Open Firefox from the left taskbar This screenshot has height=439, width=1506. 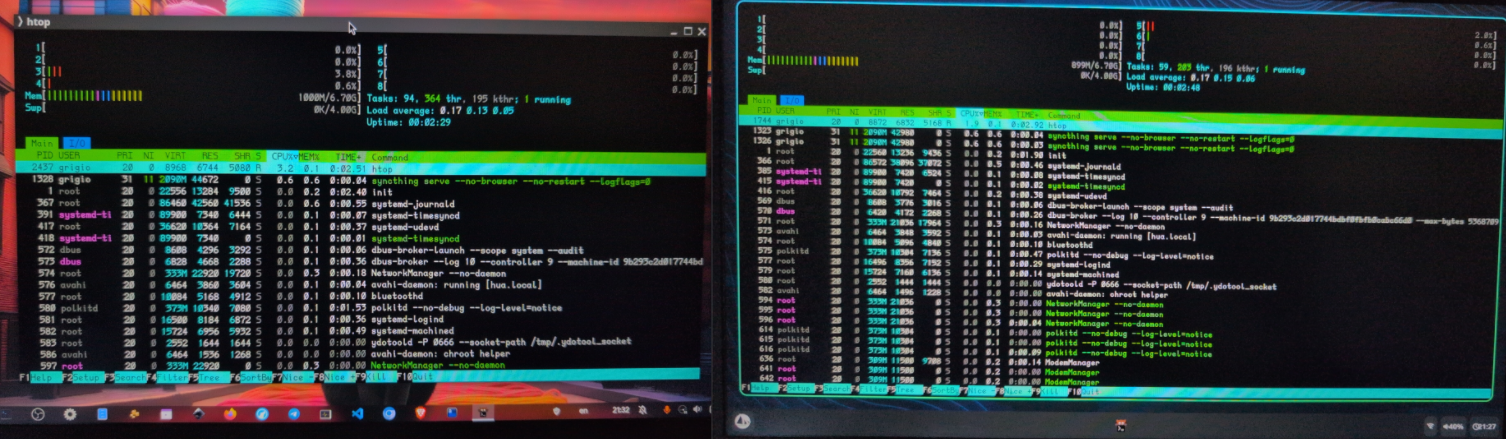pyautogui.click(x=230, y=413)
